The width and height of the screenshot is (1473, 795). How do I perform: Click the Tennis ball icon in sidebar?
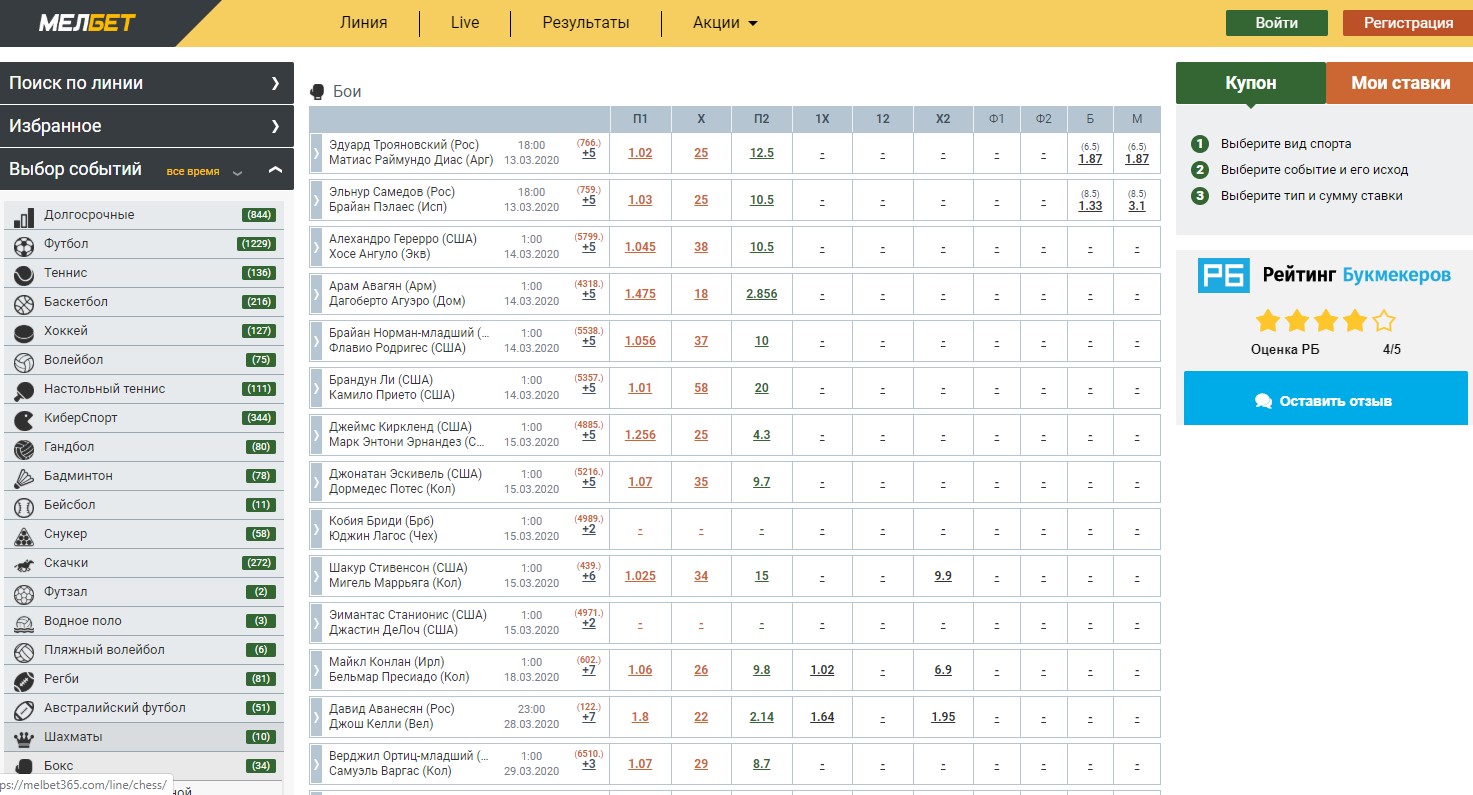coord(24,273)
